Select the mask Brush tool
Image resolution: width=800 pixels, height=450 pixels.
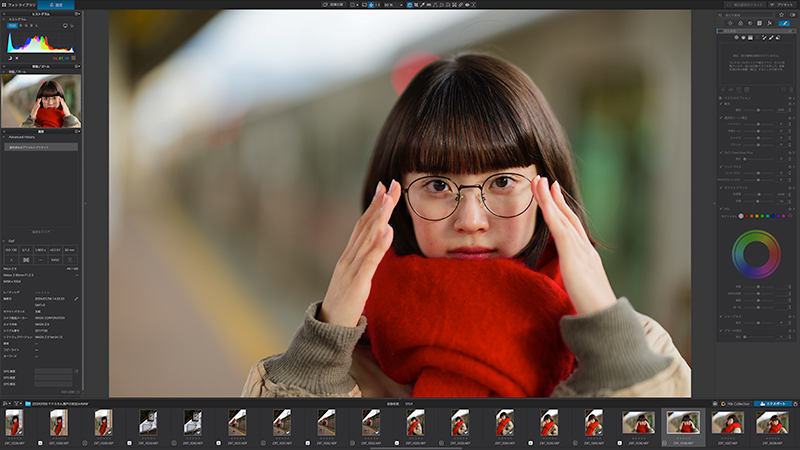[x=770, y=37]
